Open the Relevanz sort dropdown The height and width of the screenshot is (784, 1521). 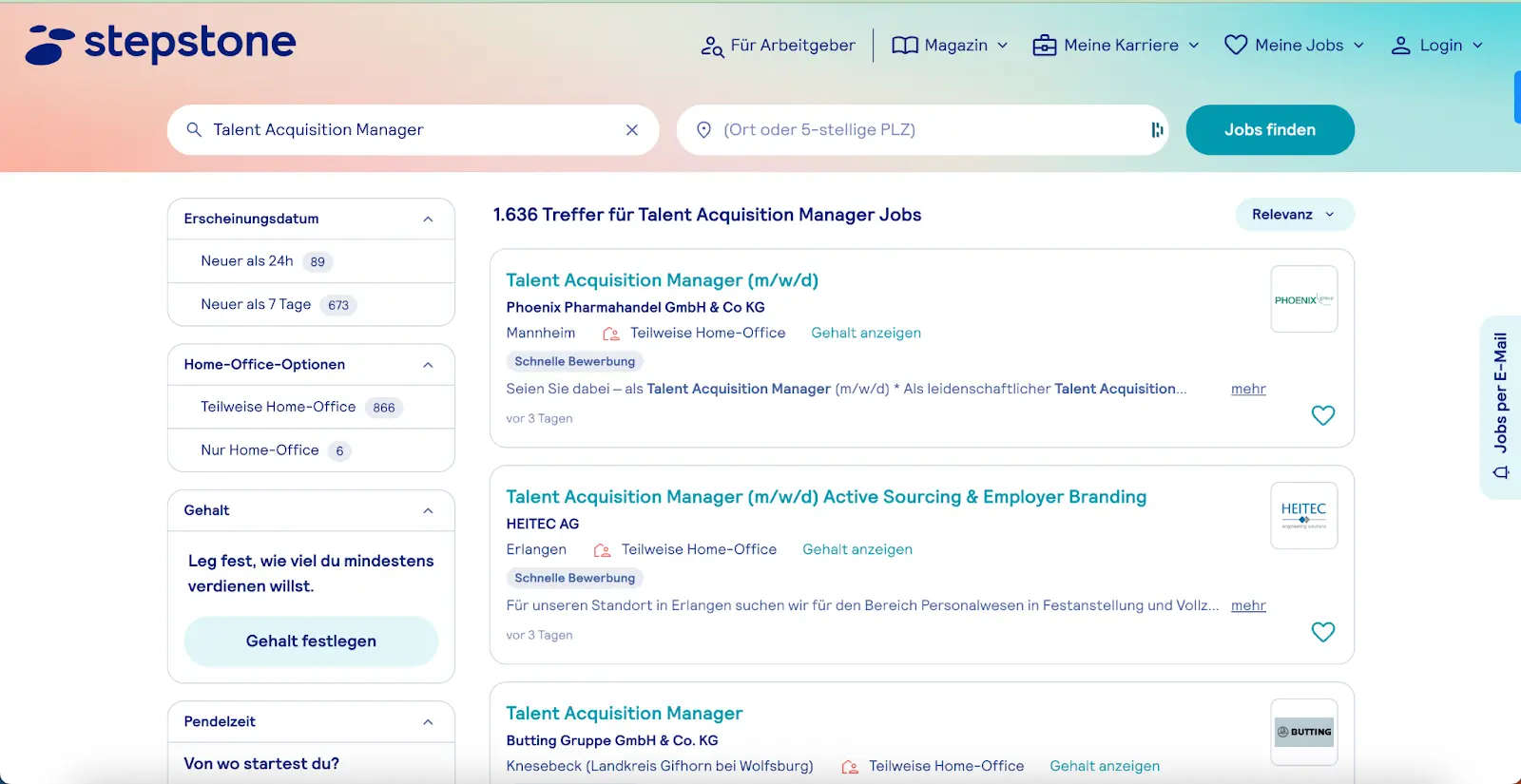click(1295, 215)
